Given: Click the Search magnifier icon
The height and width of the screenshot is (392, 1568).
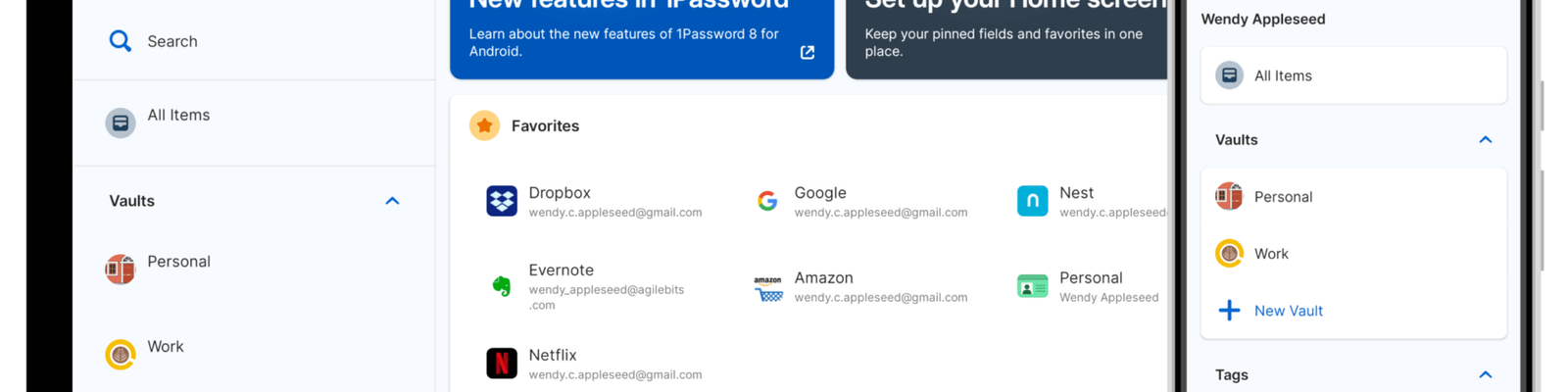Looking at the screenshot, I should tap(120, 41).
